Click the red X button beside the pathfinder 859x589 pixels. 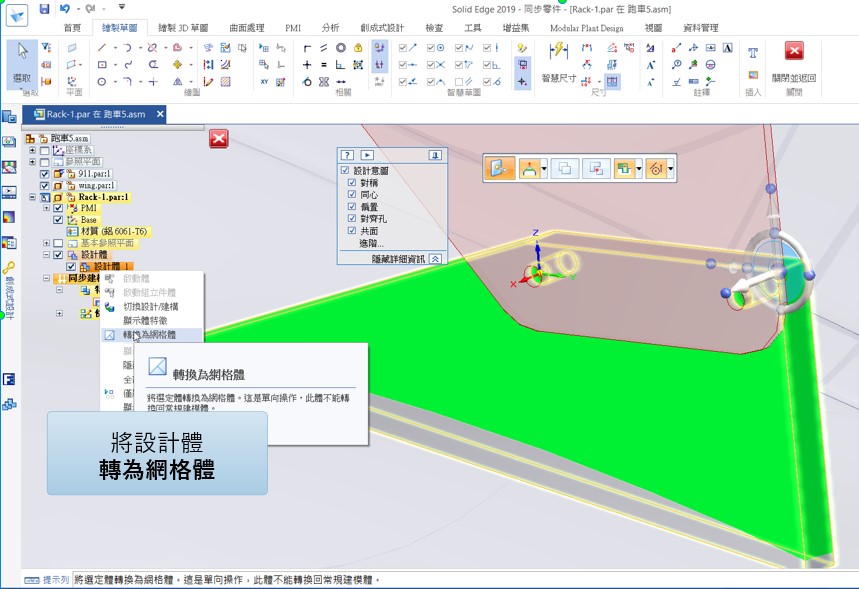click(x=219, y=139)
